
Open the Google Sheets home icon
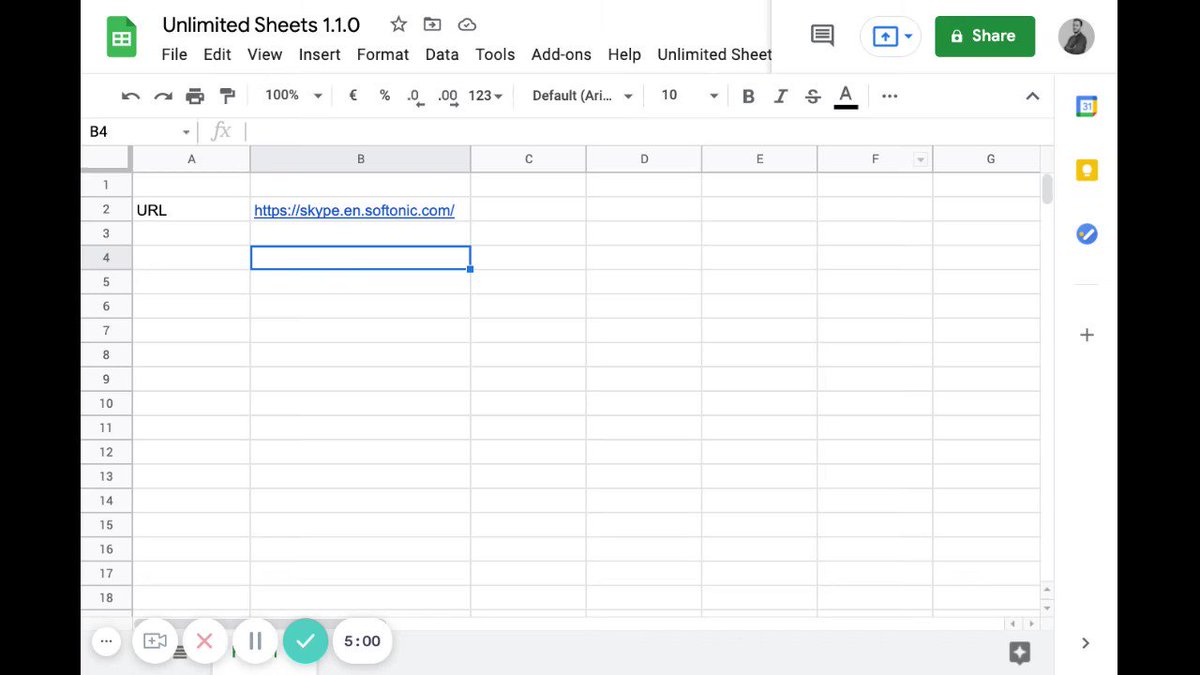[122, 38]
